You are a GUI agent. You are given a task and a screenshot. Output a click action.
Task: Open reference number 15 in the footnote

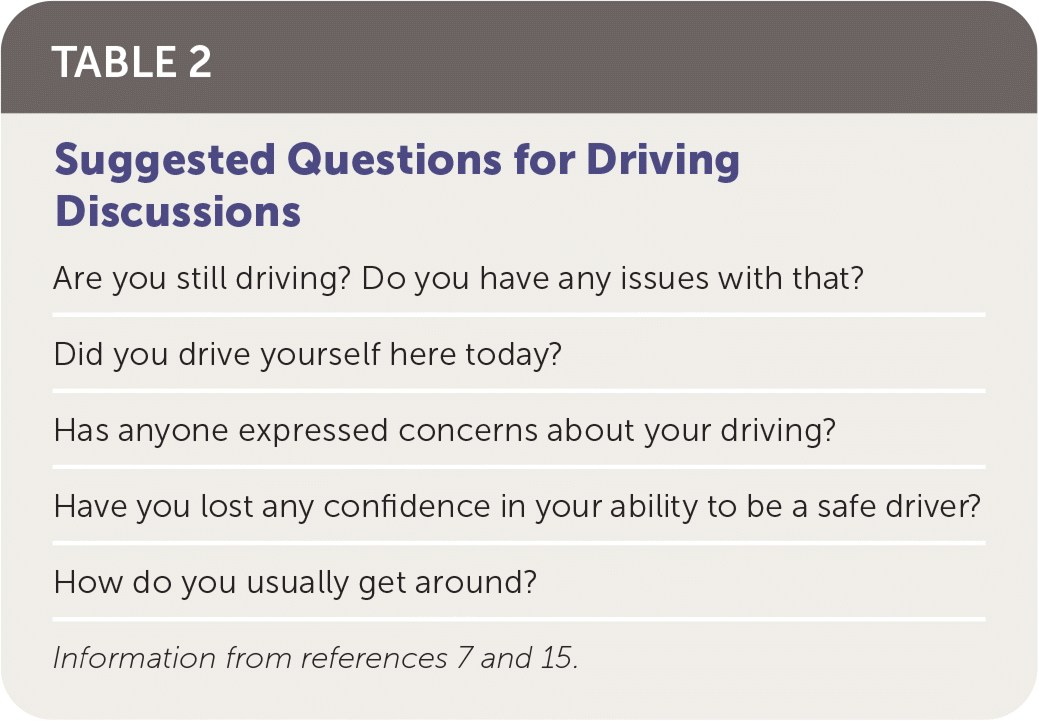(556, 659)
